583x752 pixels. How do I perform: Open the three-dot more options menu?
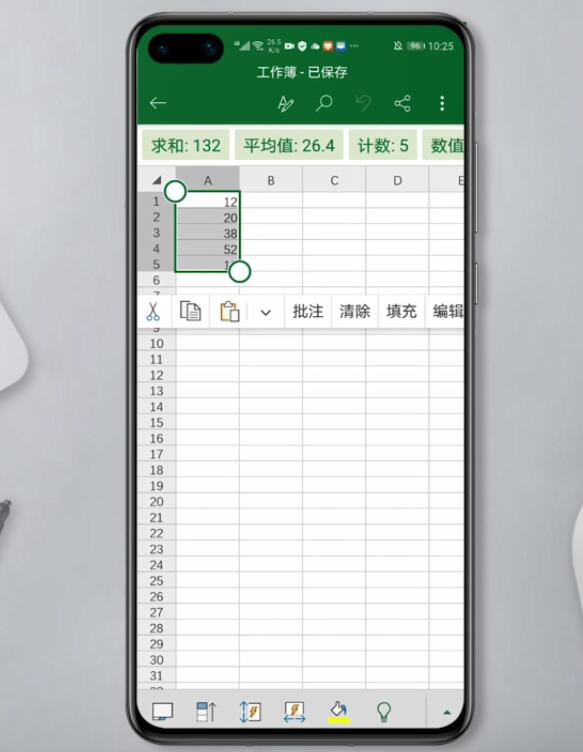tap(442, 103)
